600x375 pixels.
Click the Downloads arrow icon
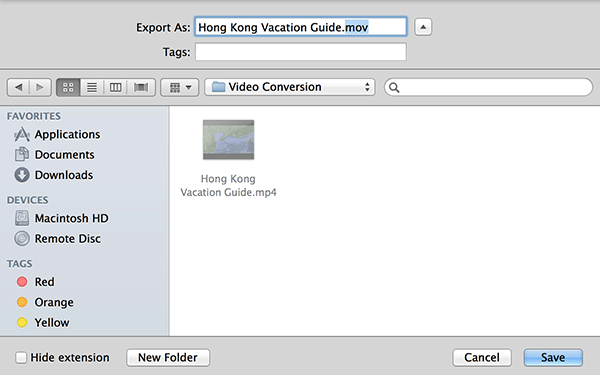click(22, 175)
